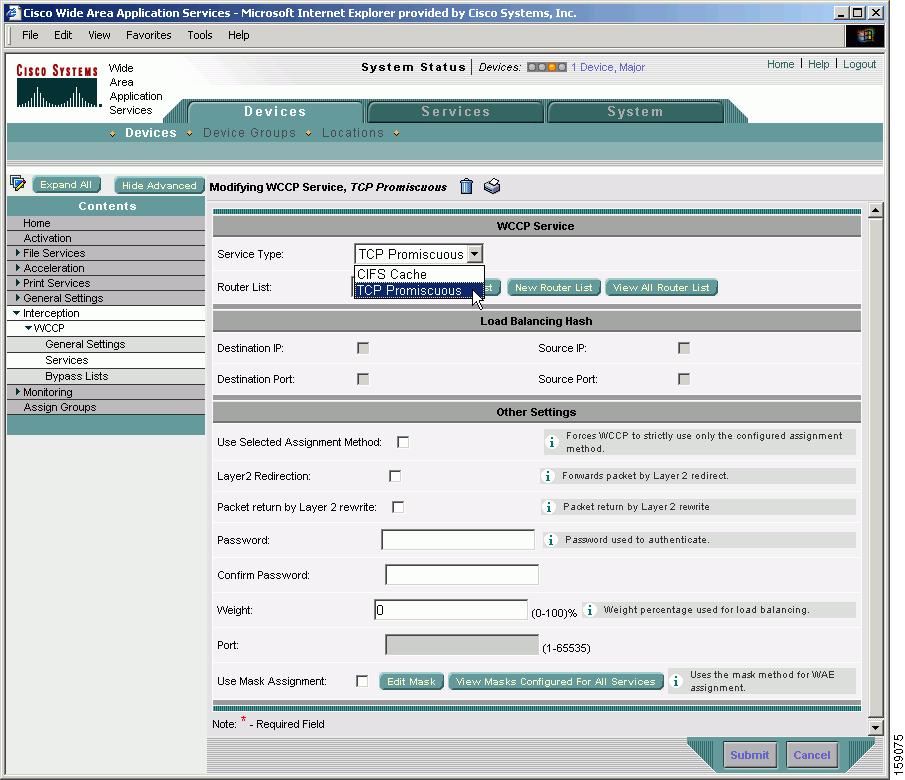This screenshot has width=905, height=780.
Task: Click info icon for Packet return by Layer 2
Action: click(x=549, y=507)
